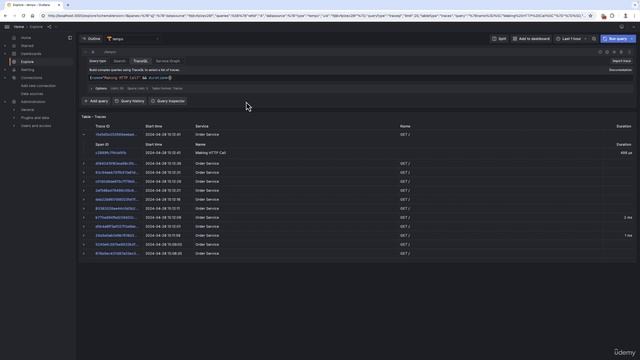Collapse the Connections section in sidebar
The image size is (640, 360).
[5, 78]
